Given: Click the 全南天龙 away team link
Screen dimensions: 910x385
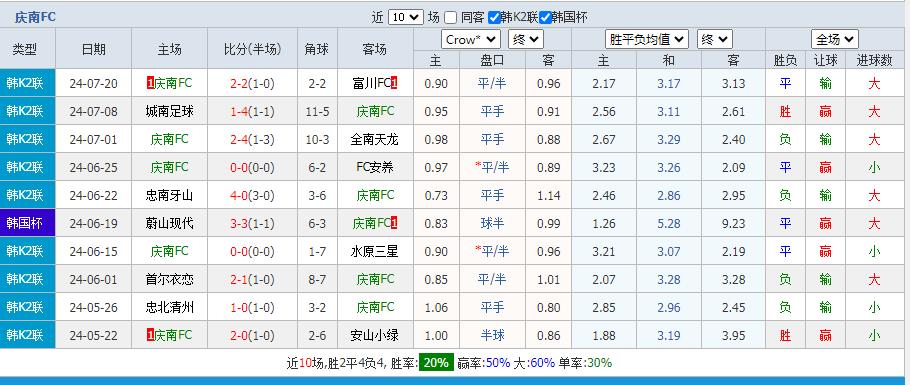Looking at the screenshot, I should [375, 139].
